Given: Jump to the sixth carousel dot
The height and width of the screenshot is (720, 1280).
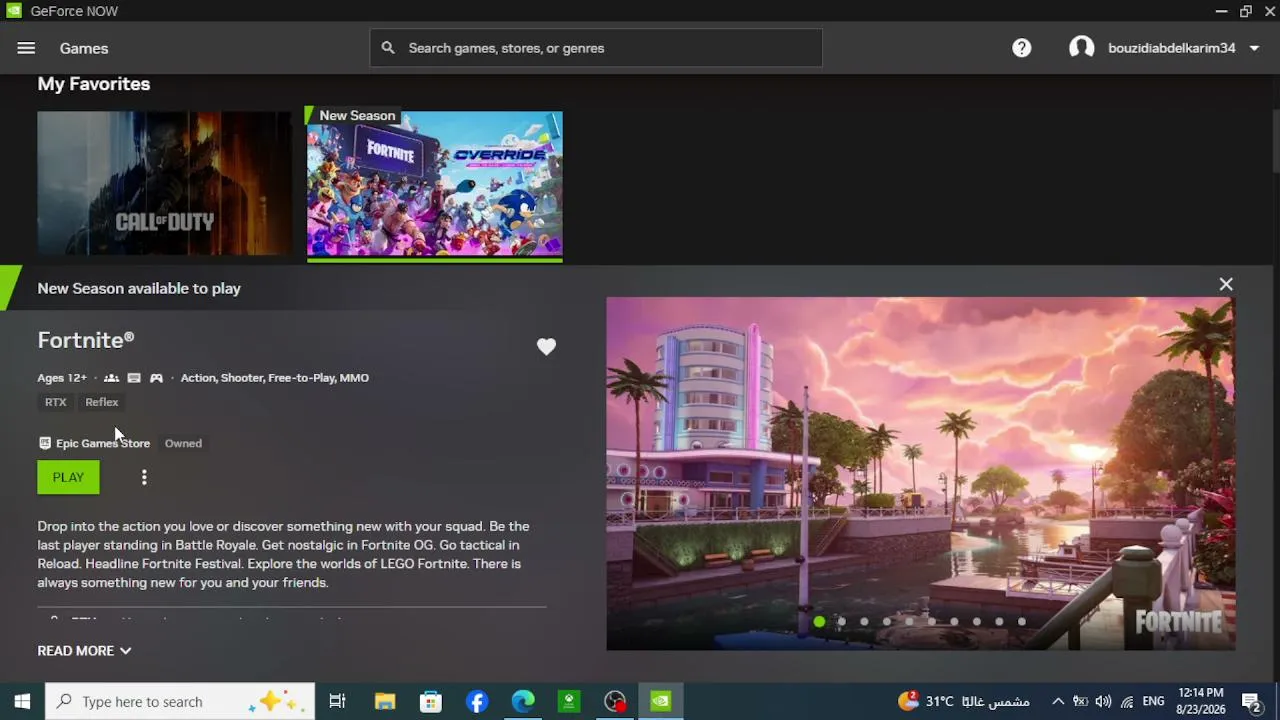Looking at the screenshot, I should point(931,622).
